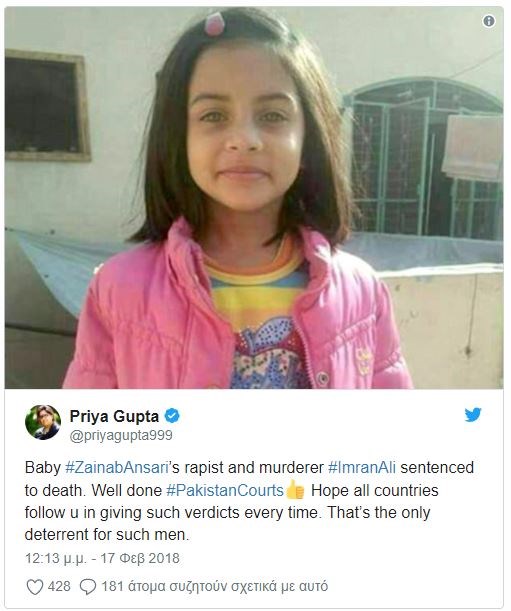
Task: Open replies via speech bubble icon
Action: coord(88,587)
